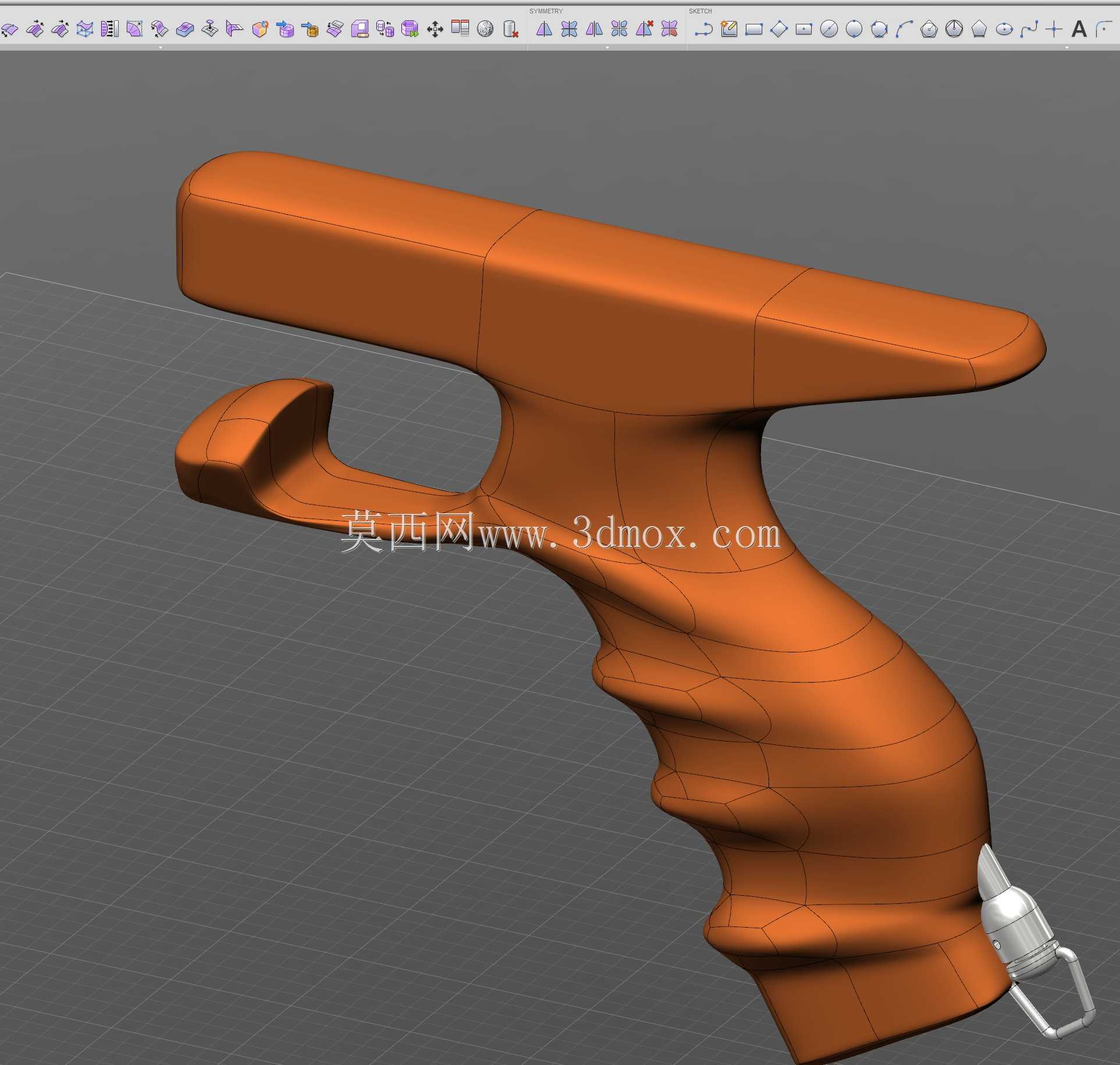
Task: Select the second of two arrowed-surface edge tools
Action: (60, 29)
